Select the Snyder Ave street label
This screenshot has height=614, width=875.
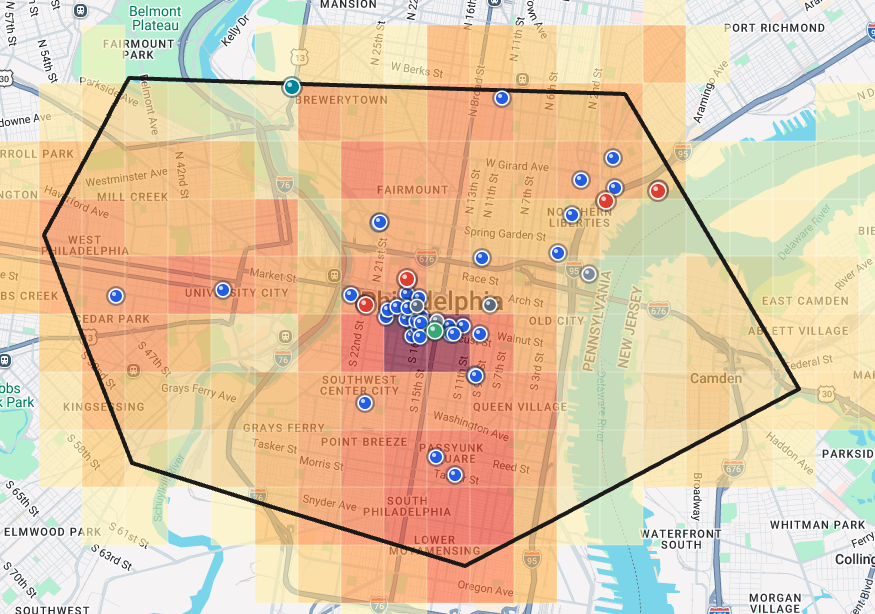329,502
